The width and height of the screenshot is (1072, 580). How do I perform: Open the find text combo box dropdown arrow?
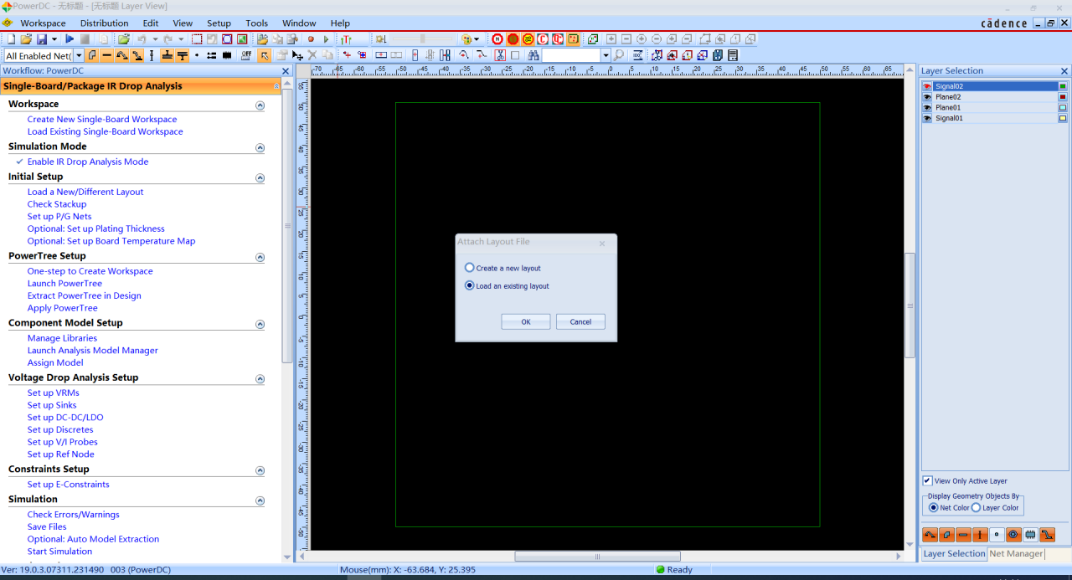tap(606, 55)
